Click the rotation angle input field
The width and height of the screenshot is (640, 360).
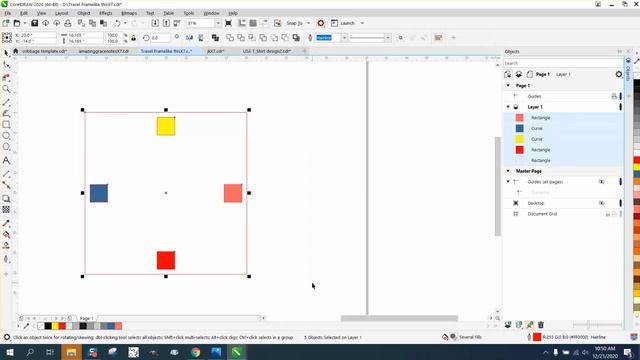(160, 38)
